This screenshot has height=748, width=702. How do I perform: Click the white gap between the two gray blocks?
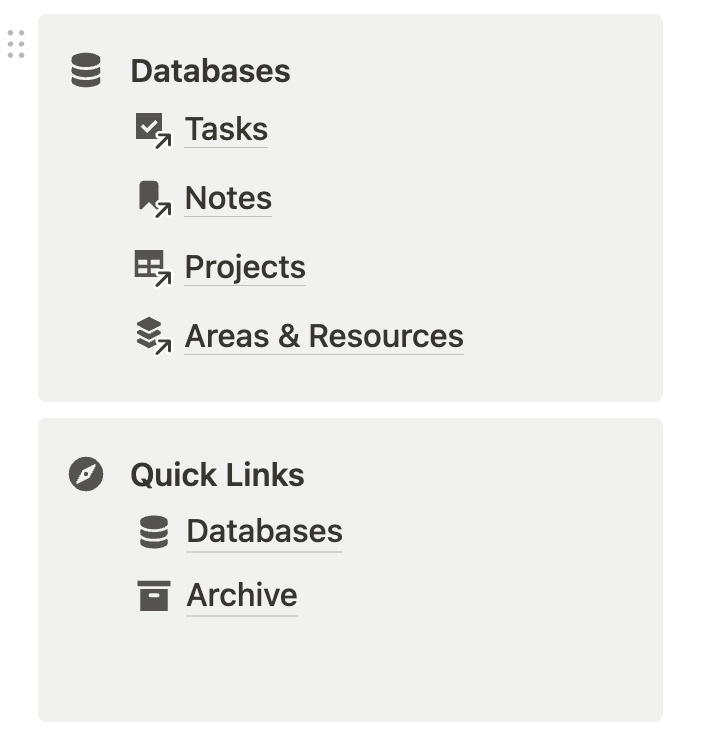tap(350, 410)
